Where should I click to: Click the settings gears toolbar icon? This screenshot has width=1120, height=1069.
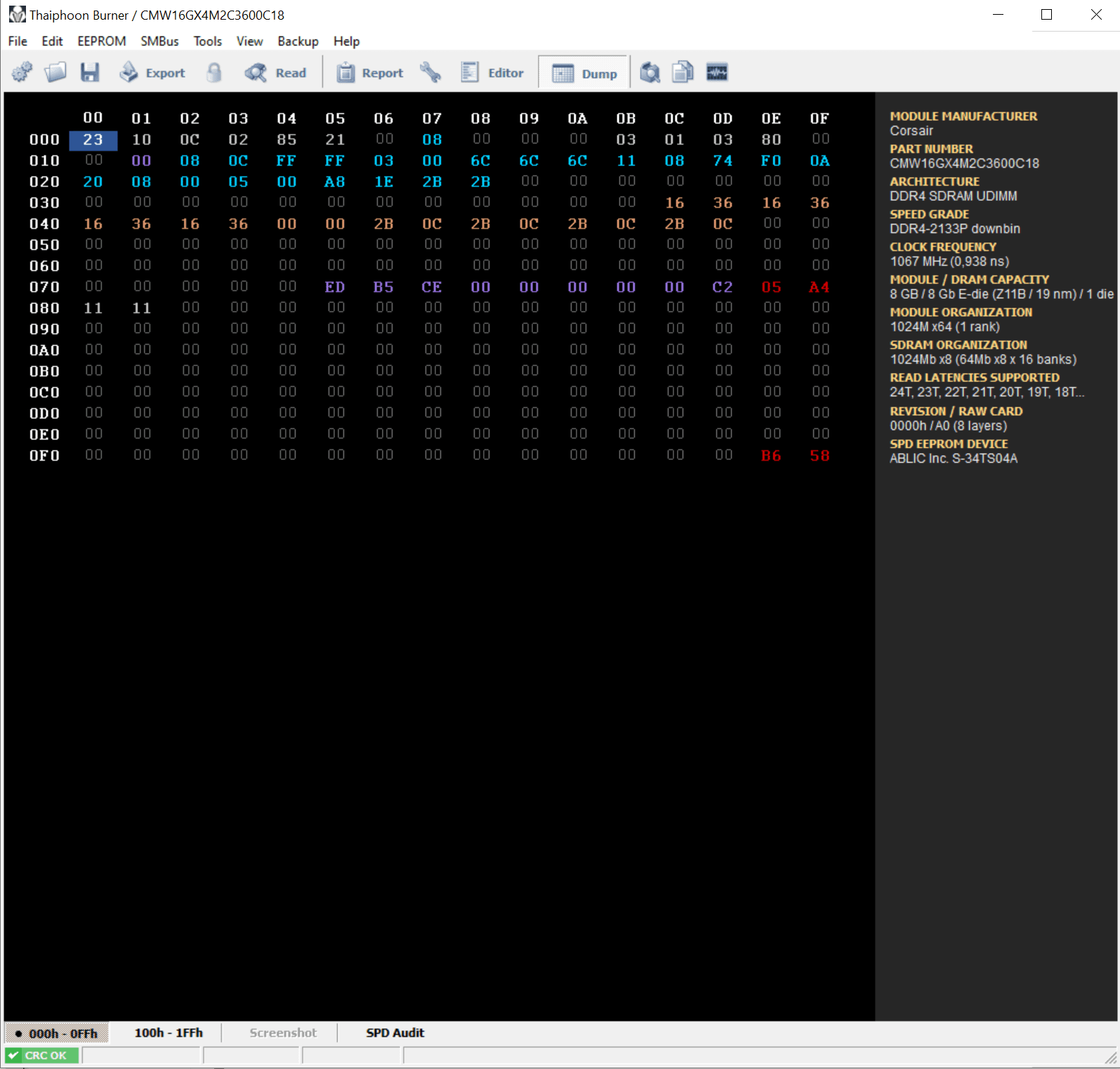22,72
